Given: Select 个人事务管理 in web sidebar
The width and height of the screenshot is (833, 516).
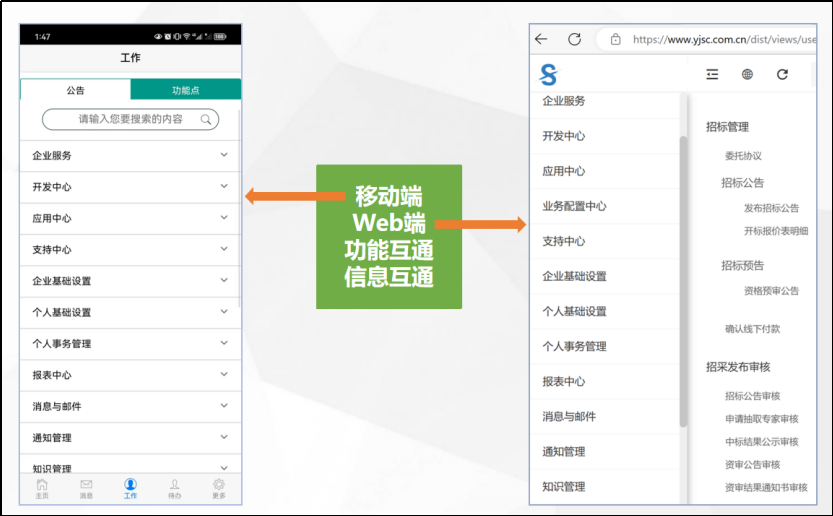Looking at the screenshot, I should tap(574, 346).
